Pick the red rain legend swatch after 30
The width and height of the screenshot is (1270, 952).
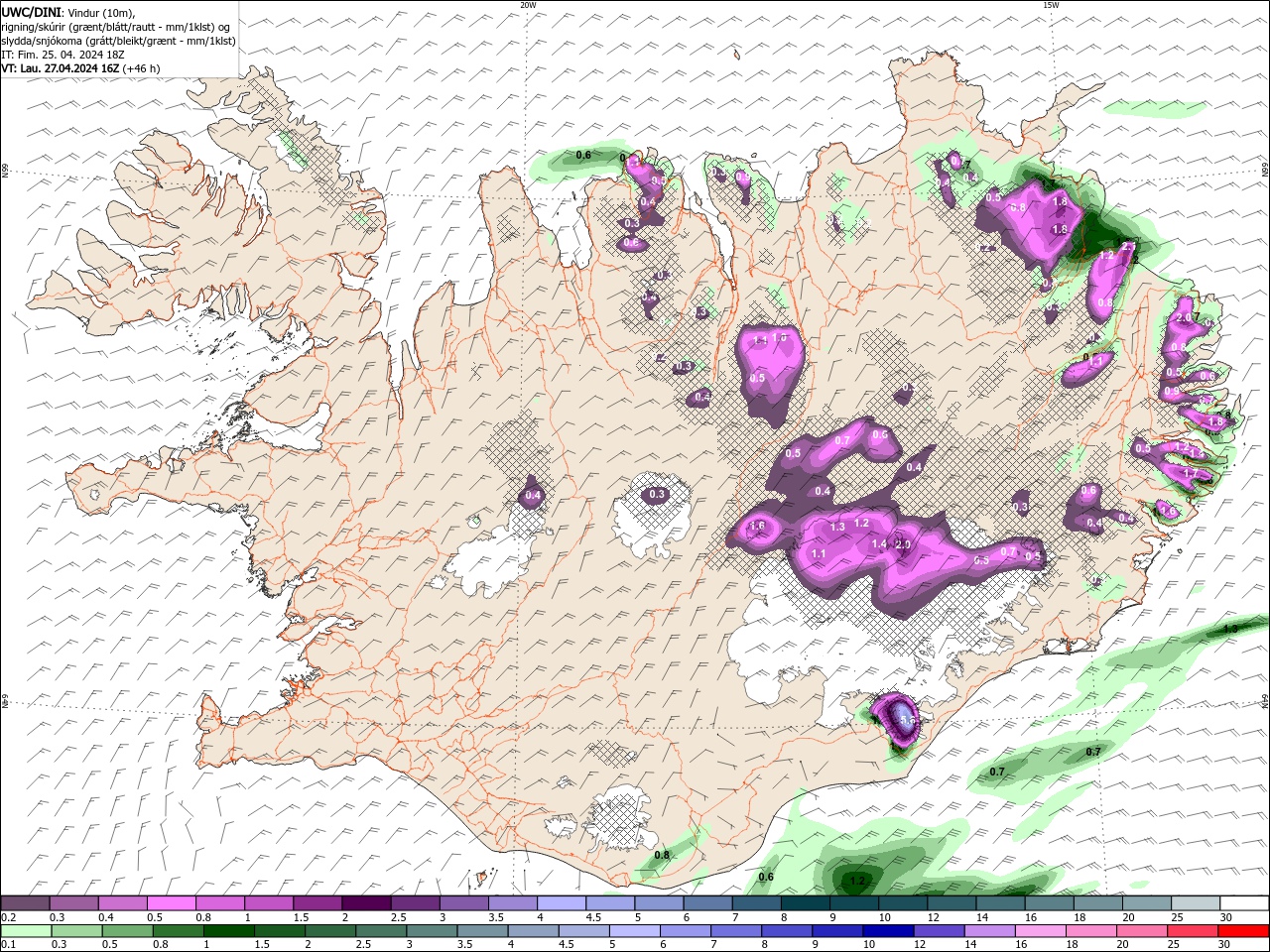pyautogui.click(x=1245, y=931)
